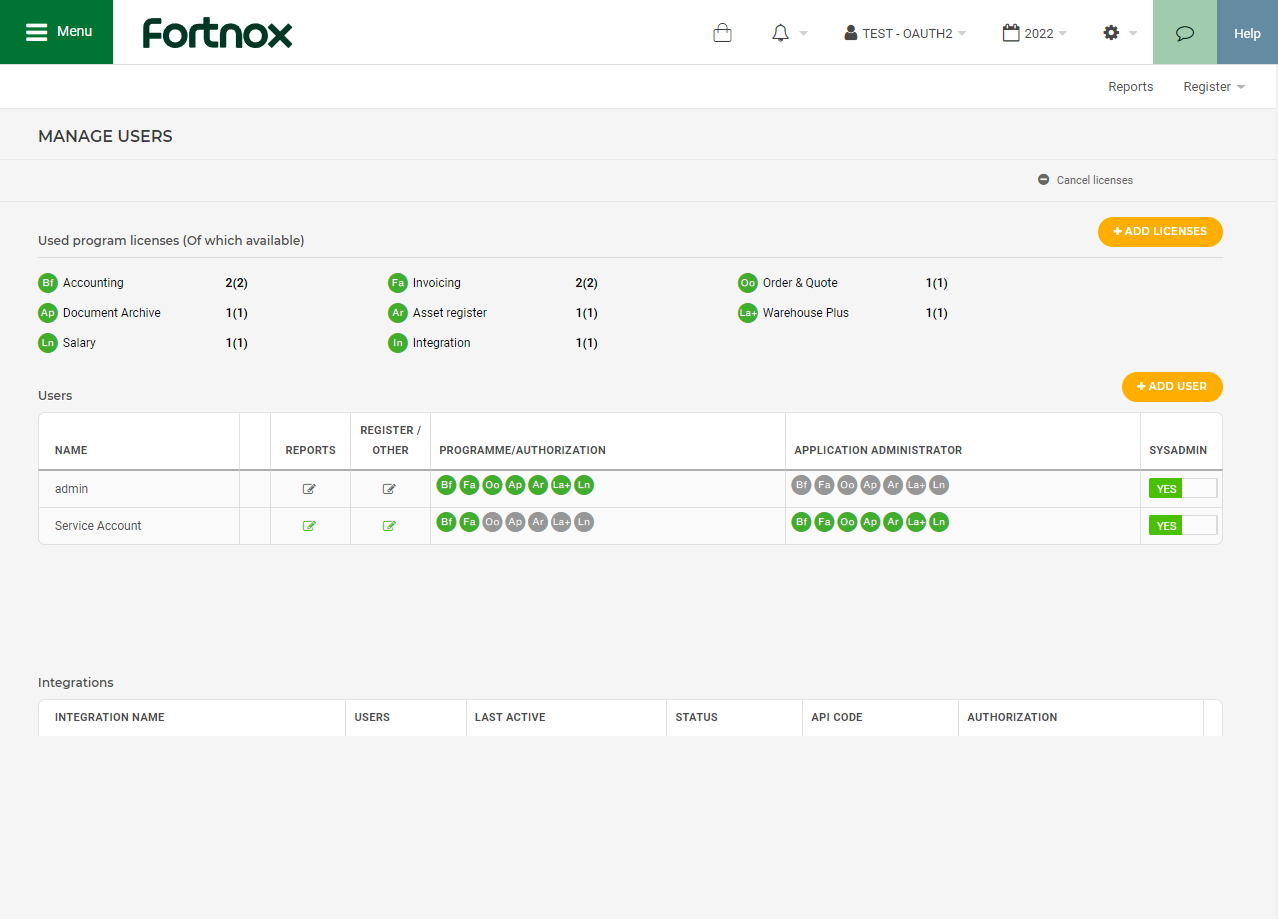Screen dimensions: 1278x919
Task: Click the Warehouse Plus license icon
Action: (x=748, y=313)
